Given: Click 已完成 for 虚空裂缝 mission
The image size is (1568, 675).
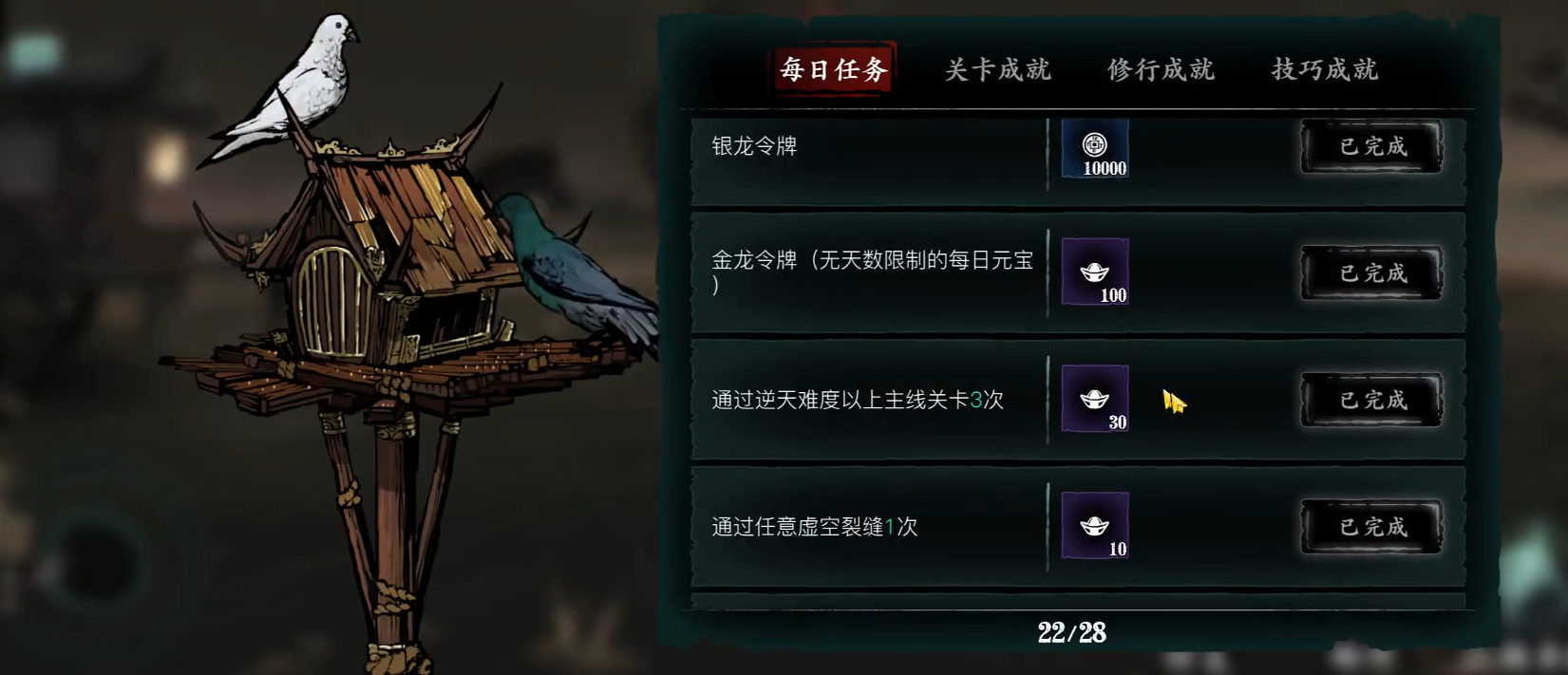Looking at the screenshot, I should pos(1372,527).
